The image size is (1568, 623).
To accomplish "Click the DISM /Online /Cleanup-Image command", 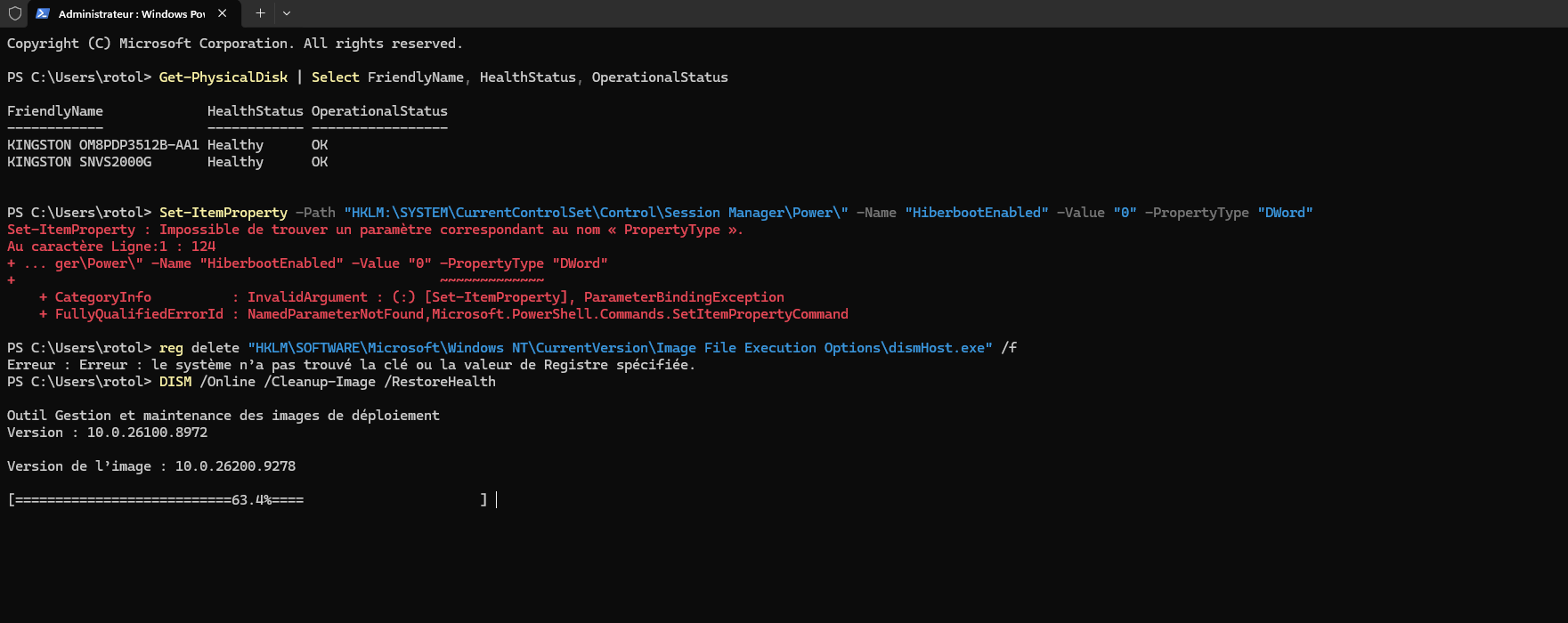I will coord(328,382).
